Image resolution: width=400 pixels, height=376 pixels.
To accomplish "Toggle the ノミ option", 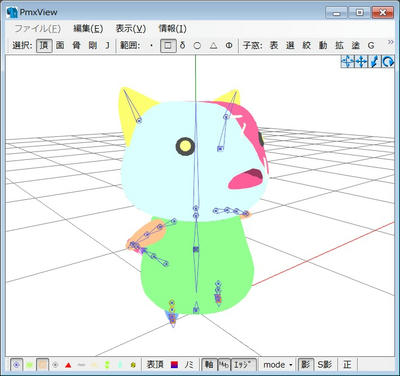I will click(189, 365).
